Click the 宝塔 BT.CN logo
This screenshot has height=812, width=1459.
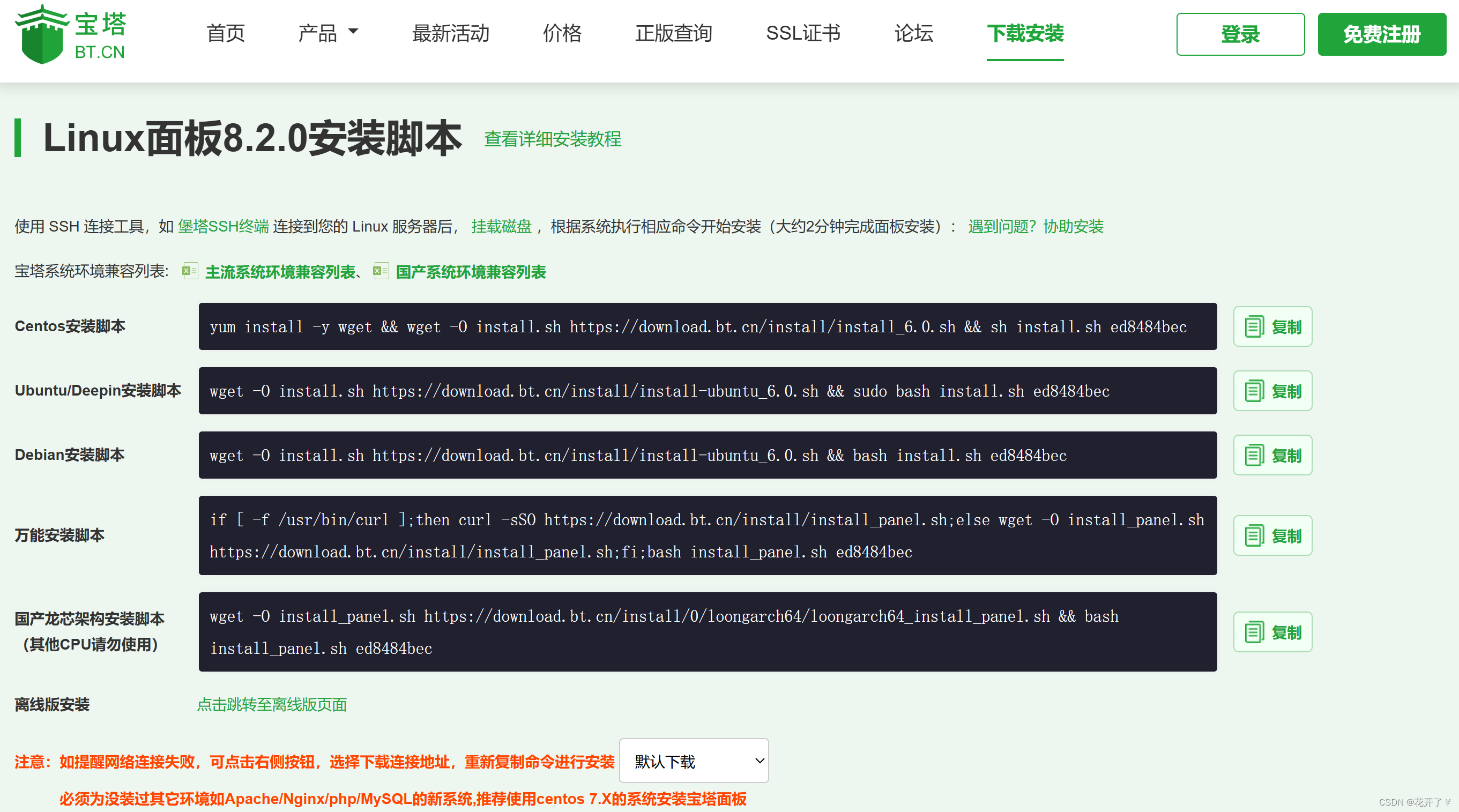70,34
